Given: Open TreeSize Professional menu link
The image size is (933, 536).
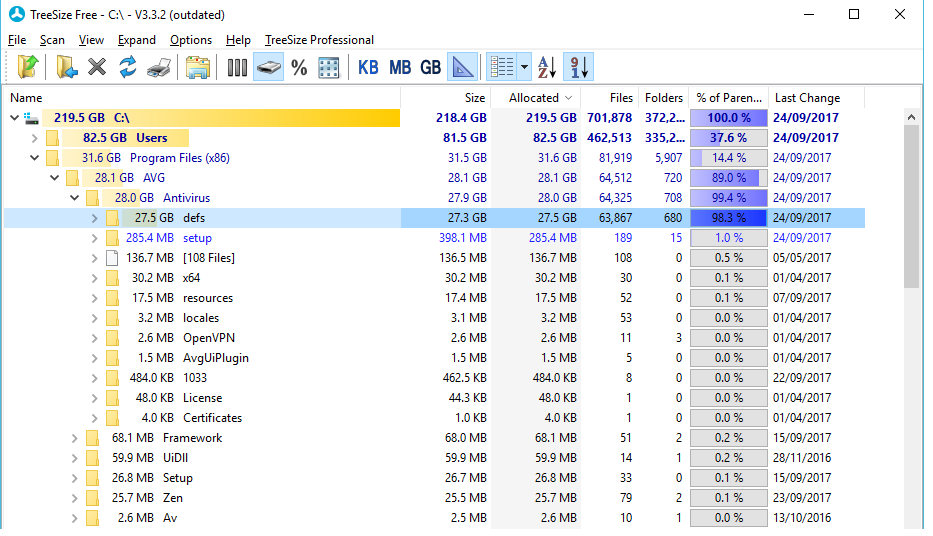Looking at the screenshot, I should 319,40.
